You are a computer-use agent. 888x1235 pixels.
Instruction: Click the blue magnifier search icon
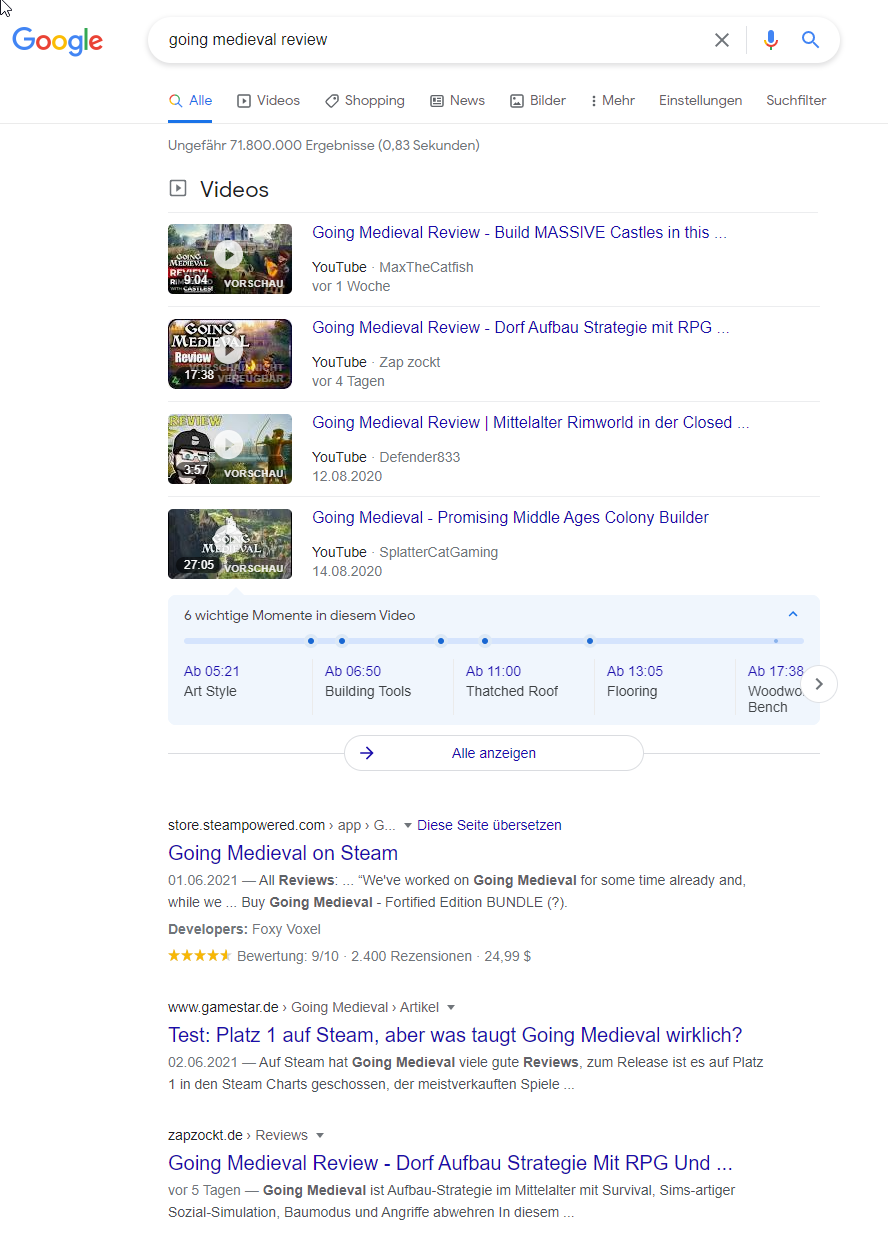[x=810, y=40]
